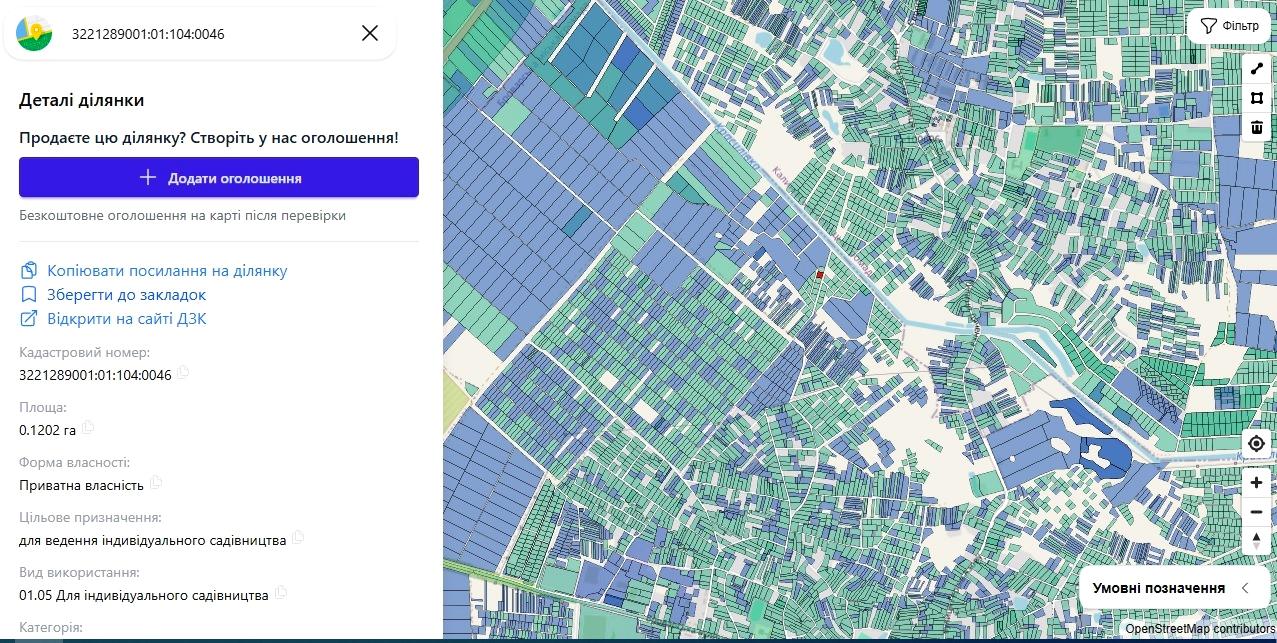The height and width of the screenshot is (643, 1277).
Task: Zoom in with the plus button
Action: tap(1257, 483)
